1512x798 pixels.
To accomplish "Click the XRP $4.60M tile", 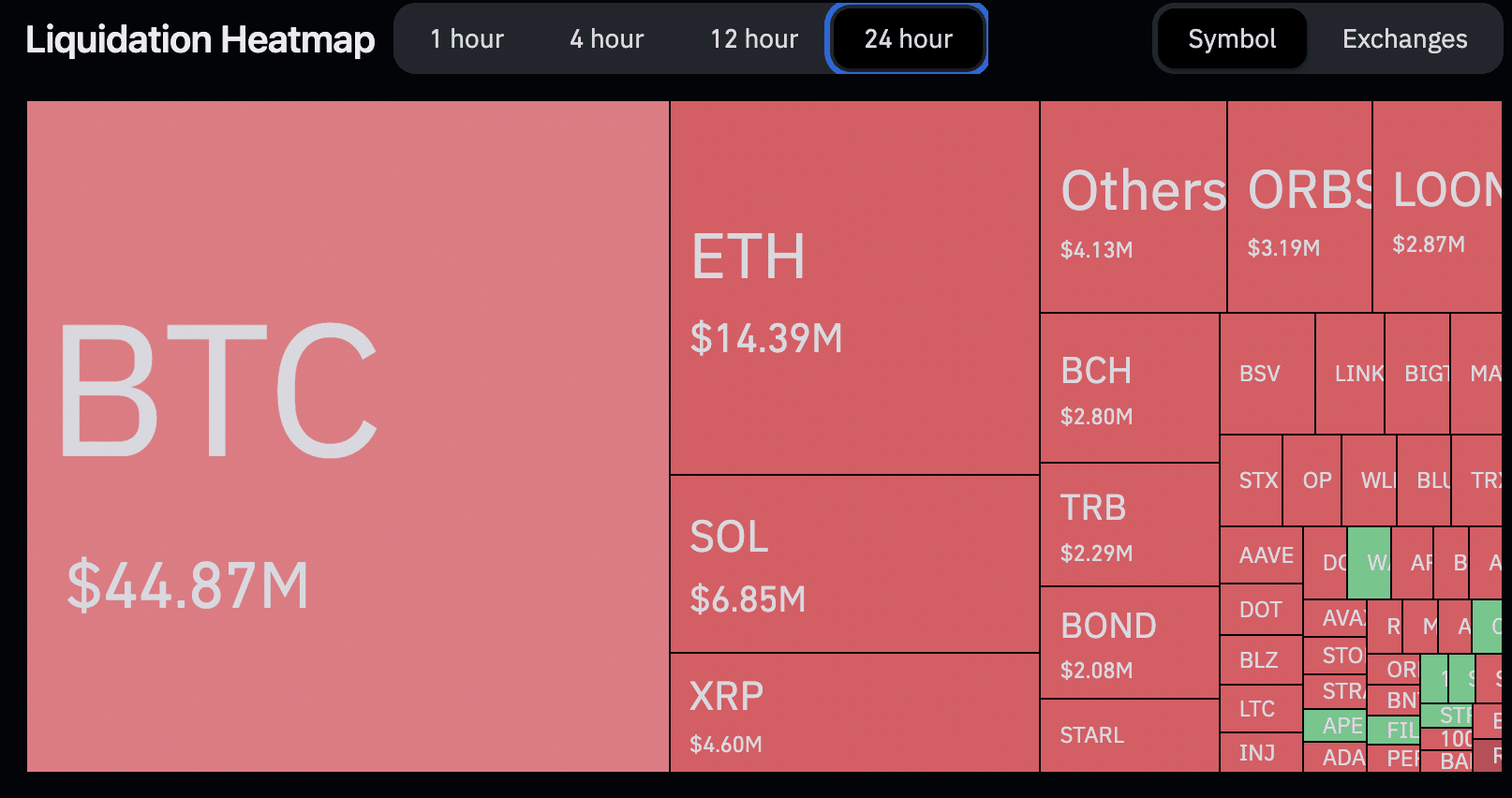I will point(854,713).
